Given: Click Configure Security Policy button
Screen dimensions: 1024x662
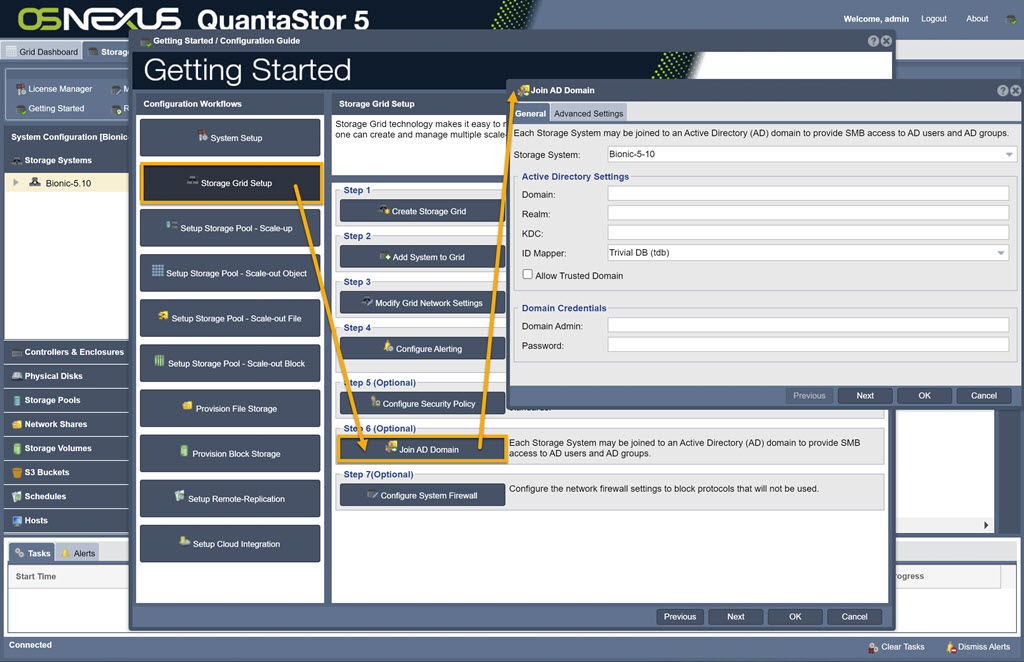Looking at the screenshot, I should (422, 403).
